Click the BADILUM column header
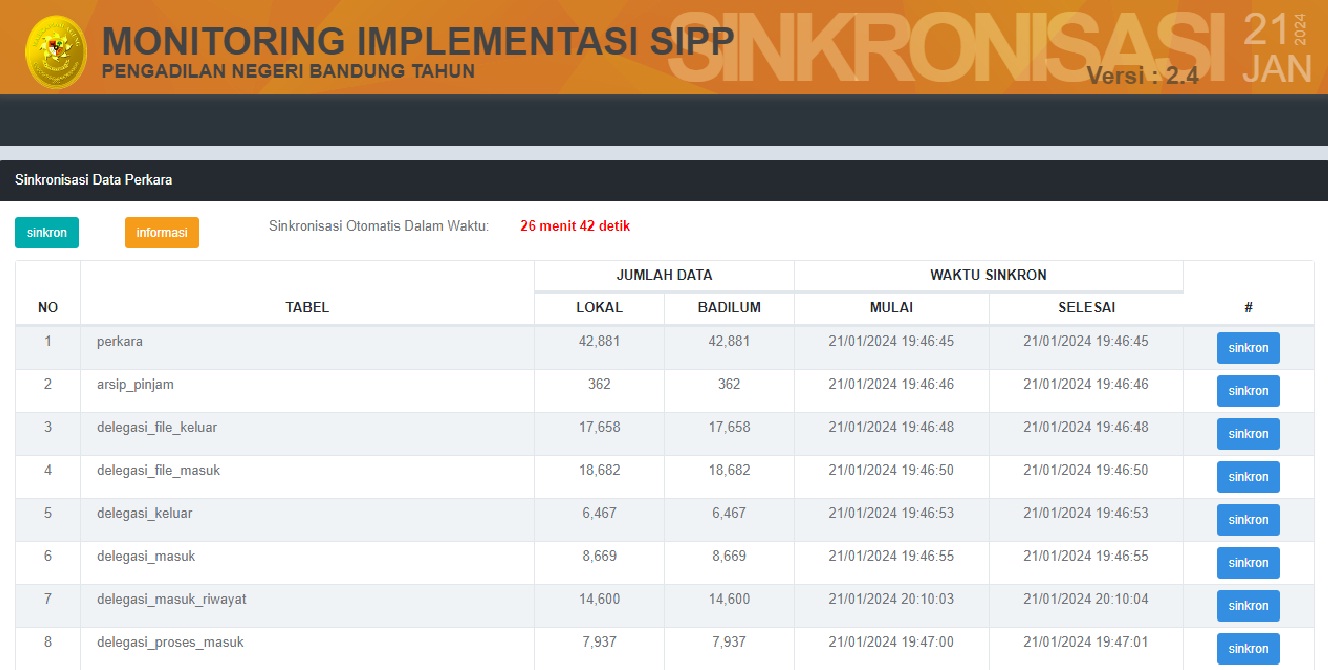Image resolution: width=1328 pixels, height=670 pixels. (729, 307)
